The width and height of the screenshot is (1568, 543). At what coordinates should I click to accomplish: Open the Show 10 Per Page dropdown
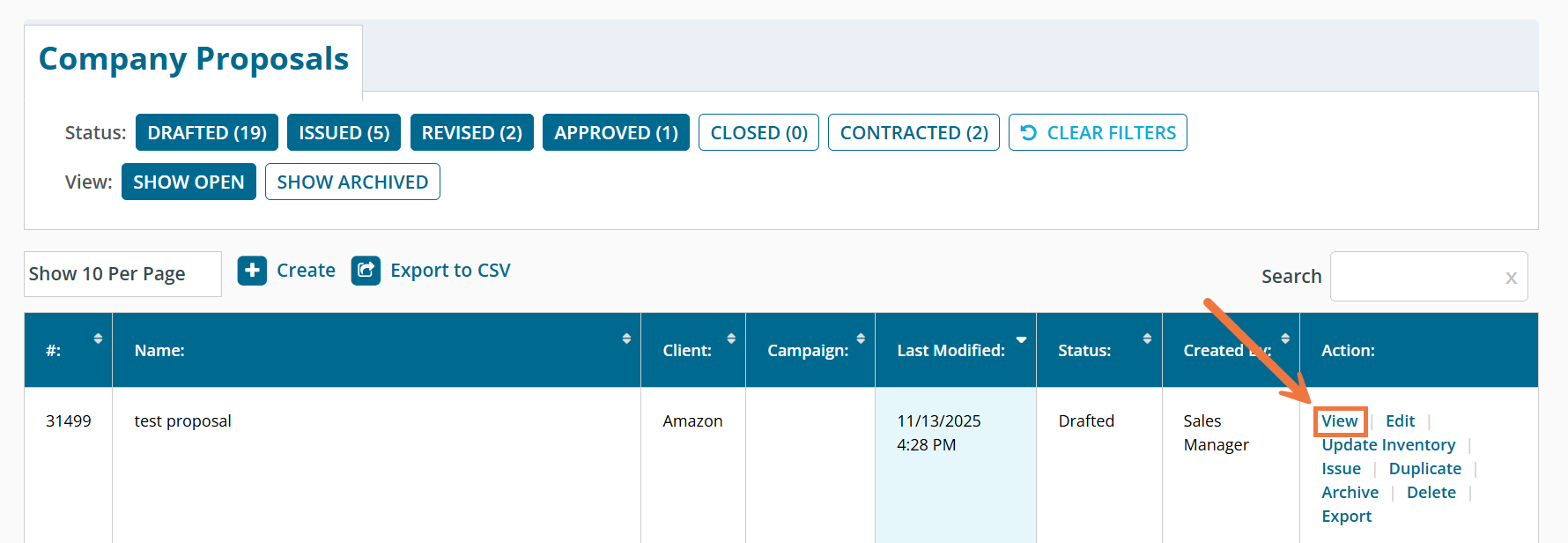click(122, 274)
